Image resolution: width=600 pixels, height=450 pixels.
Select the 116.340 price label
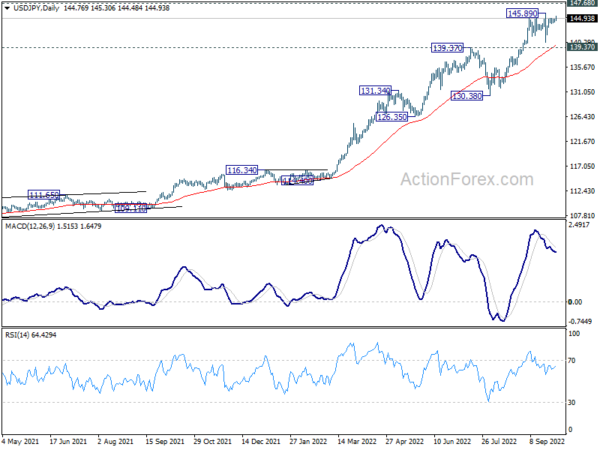pyautogui.click(x=241, y=170)
